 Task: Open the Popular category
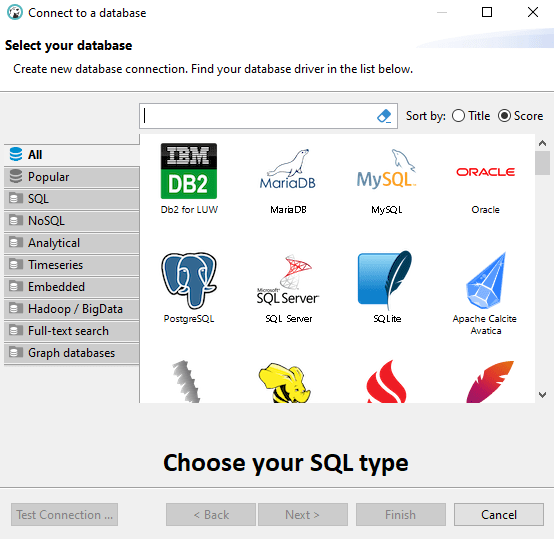(72, 177)
